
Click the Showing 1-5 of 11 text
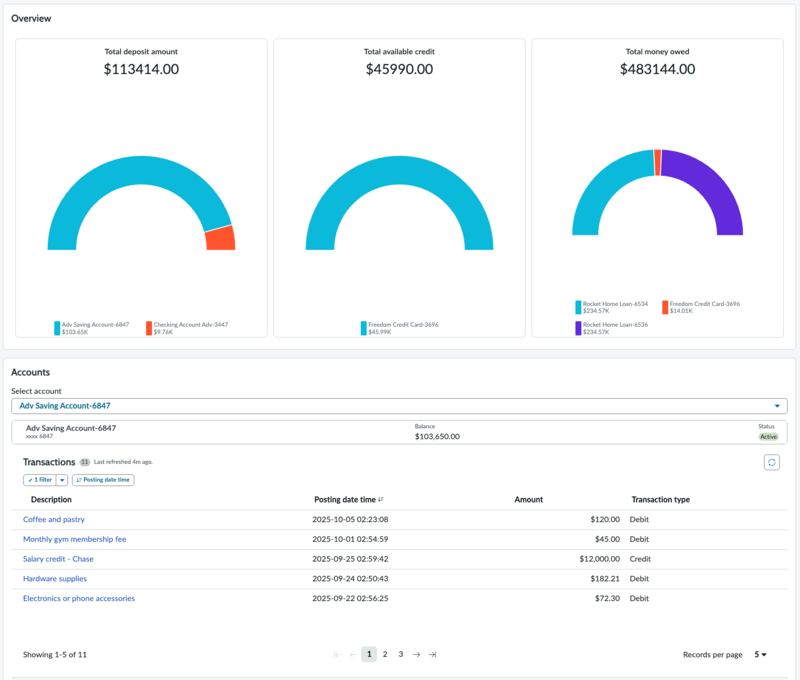[55, 654]
